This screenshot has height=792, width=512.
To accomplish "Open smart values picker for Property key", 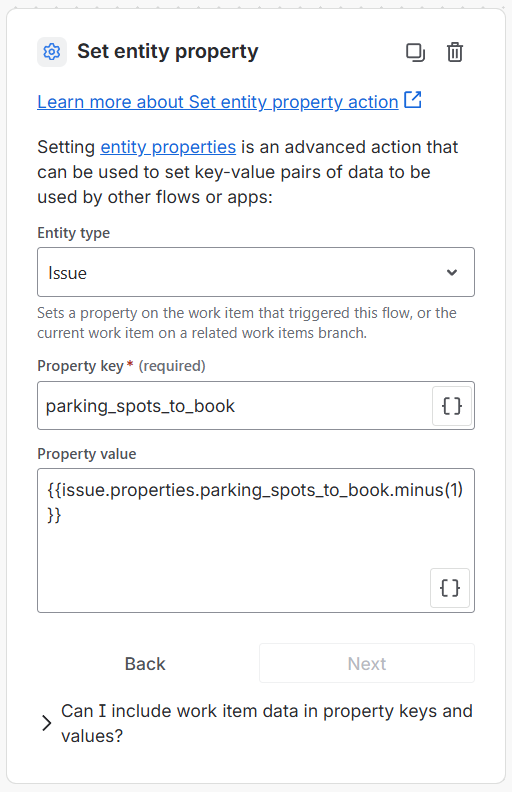I will coord(451,406).
